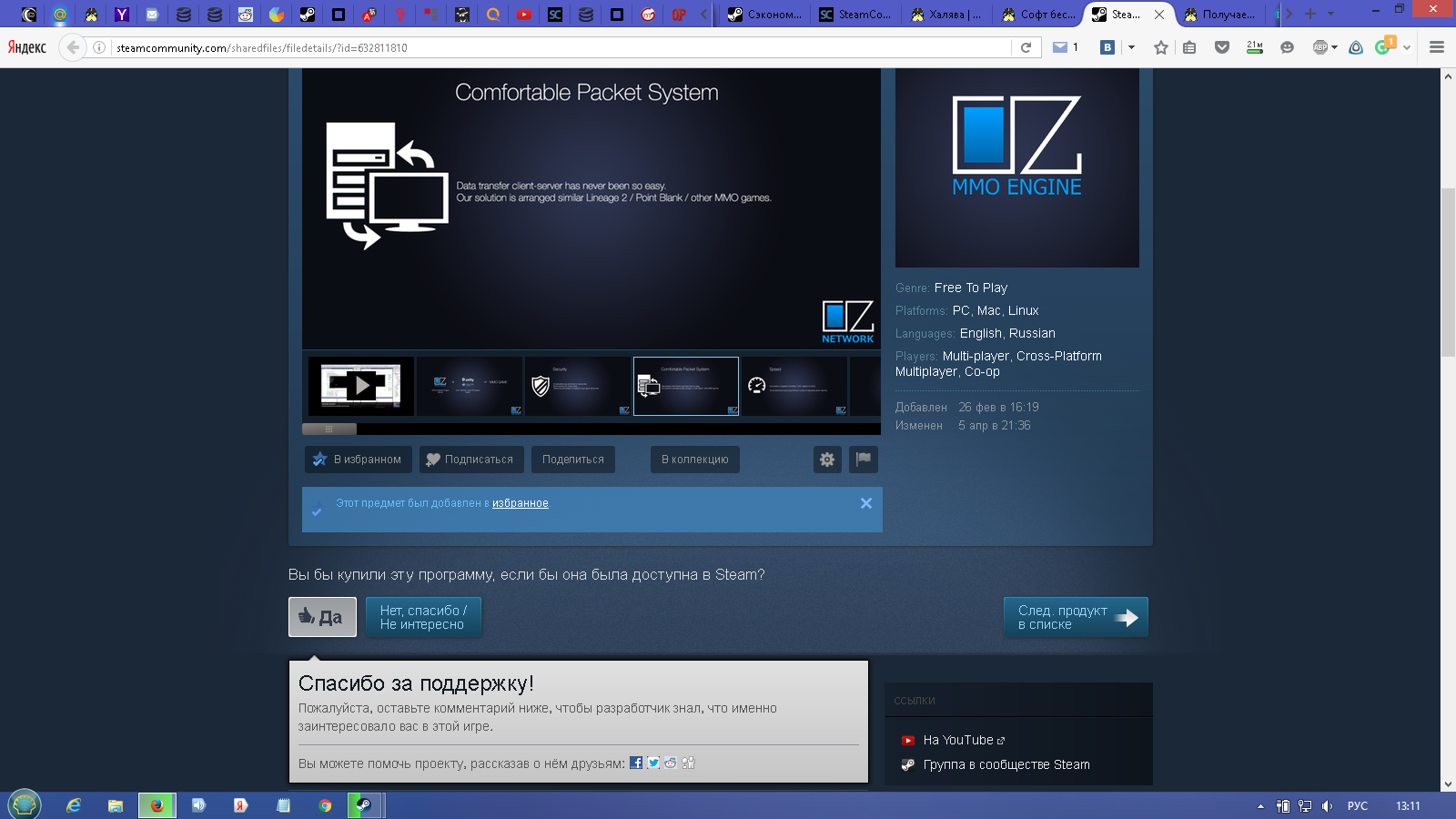
Task: Select the Security shield thumbnail
Action: [578, 386]
